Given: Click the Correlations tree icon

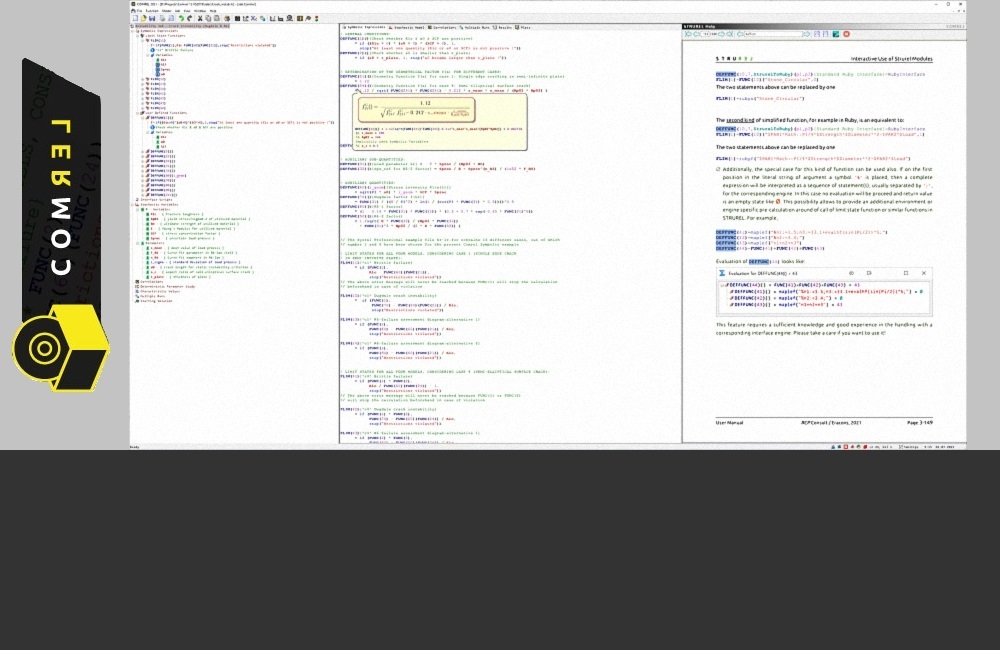Looking at the screenshot, I should pyautogui.click(x=137, y=281).
